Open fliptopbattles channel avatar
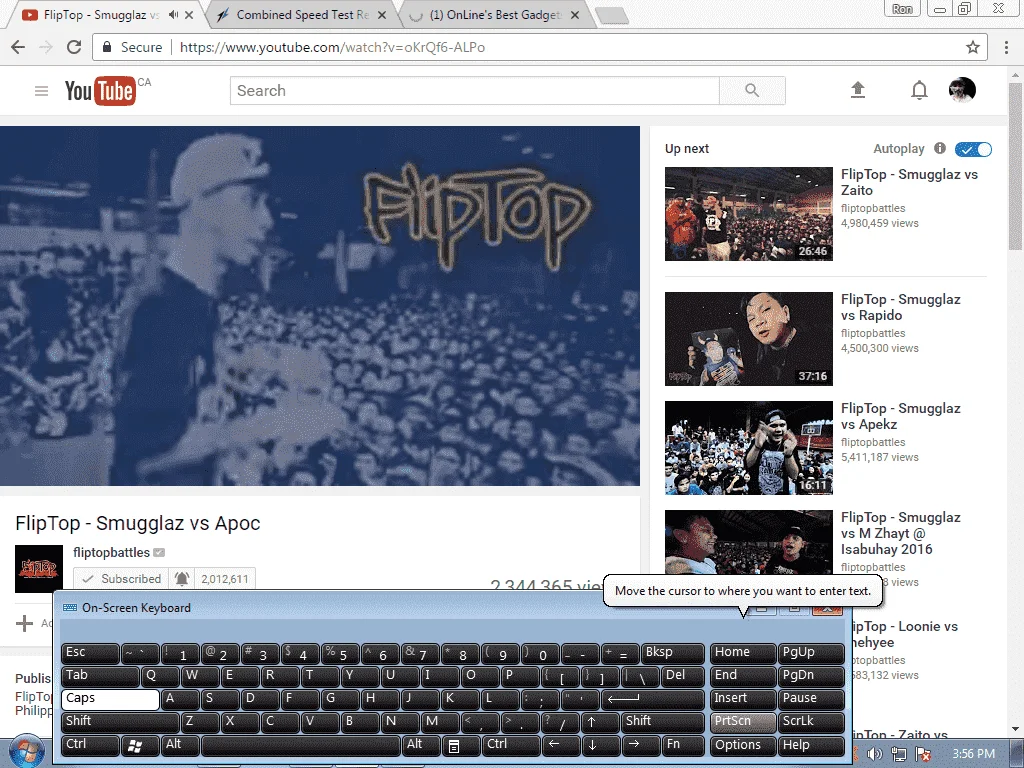 (39, 569)
